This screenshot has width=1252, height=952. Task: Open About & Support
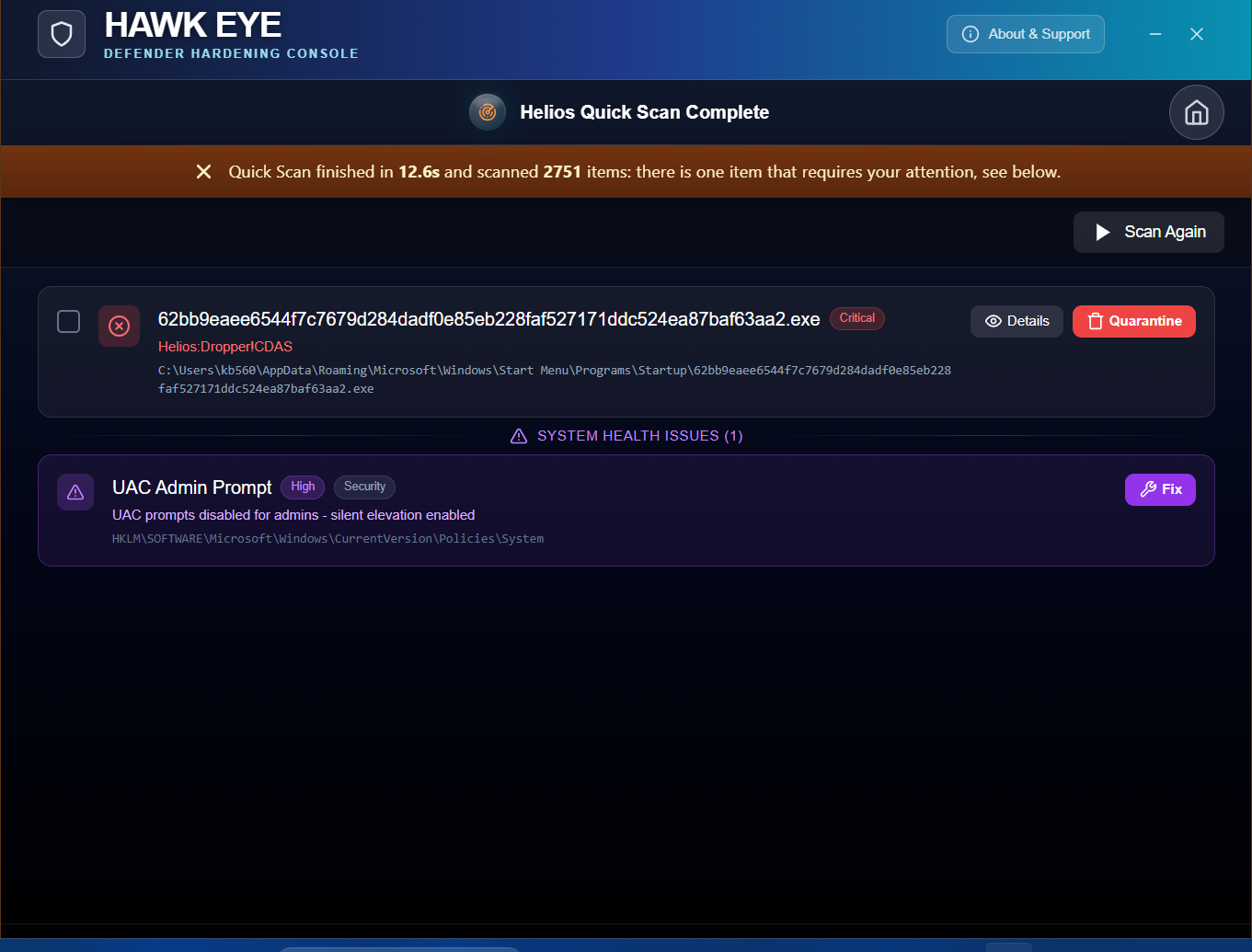coord(1026,34)
